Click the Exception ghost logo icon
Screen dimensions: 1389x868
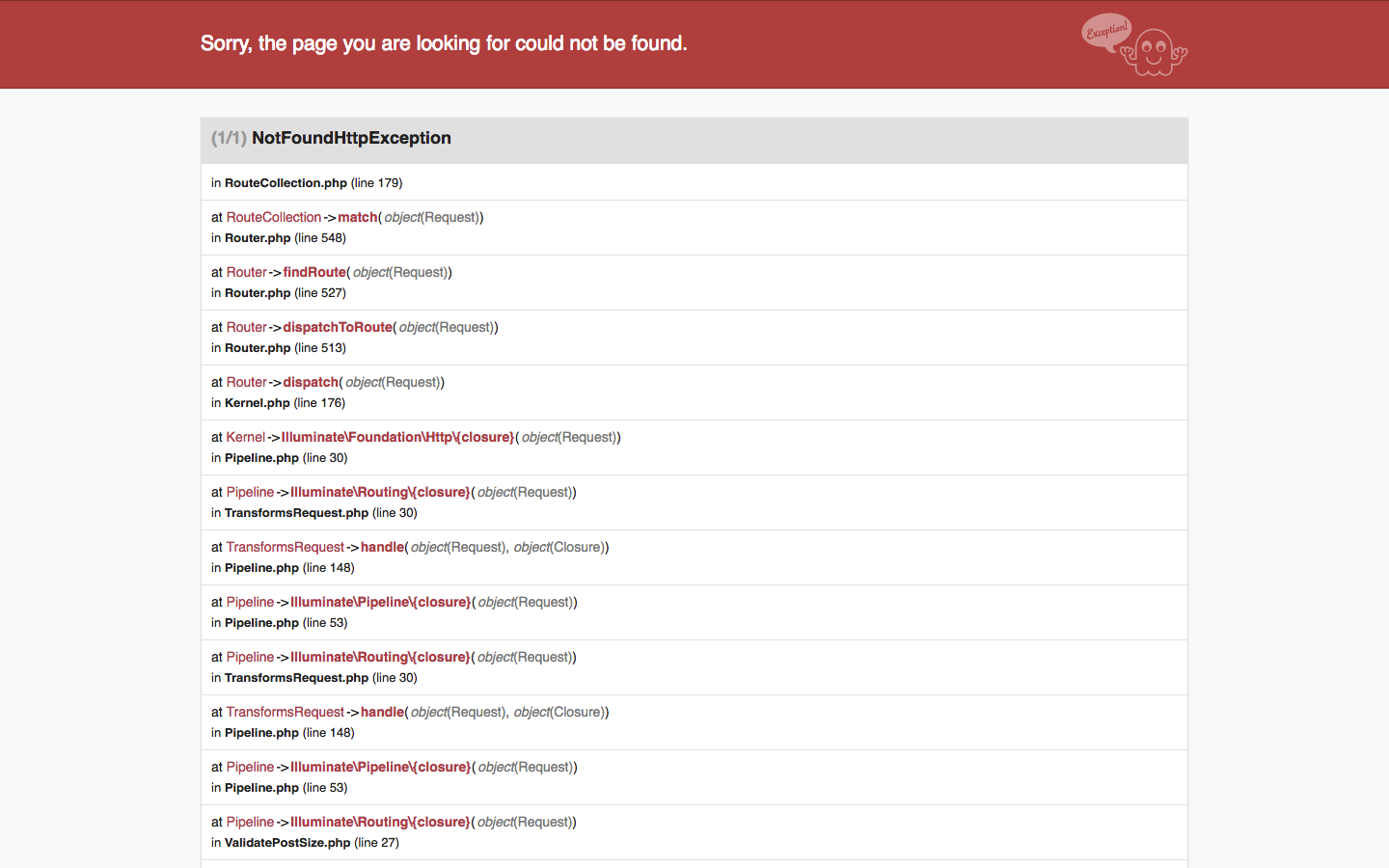pyautogui.click(x=1134, y=44)
